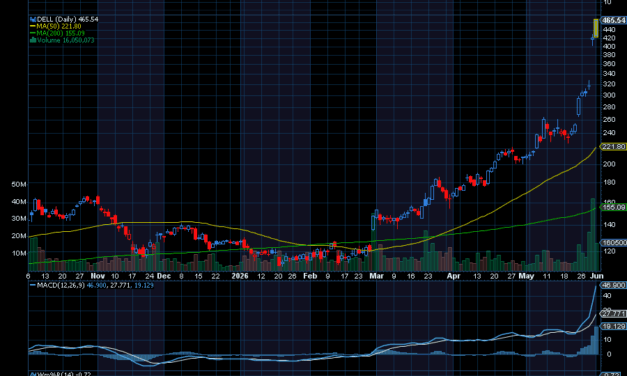Click the 16 date label in March
Image resolution: width=627 pixels, height=376 pixels.
tap(411, 276)
